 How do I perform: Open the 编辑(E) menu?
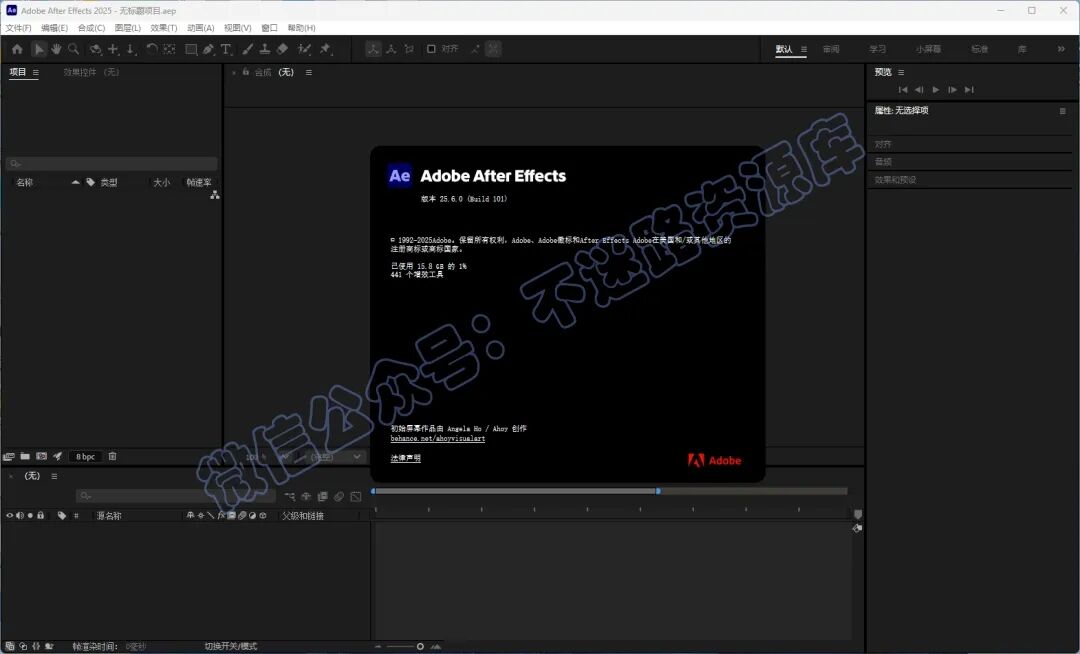[x=54, y=28]
